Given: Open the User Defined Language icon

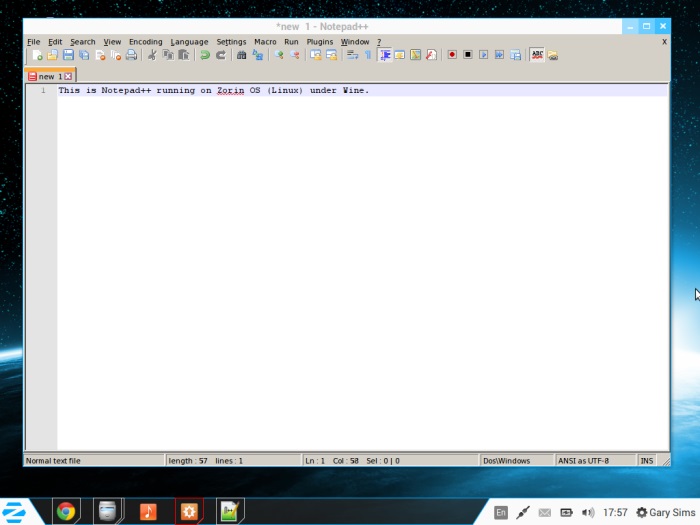Looking at the screenshot, I should point(400,55).
